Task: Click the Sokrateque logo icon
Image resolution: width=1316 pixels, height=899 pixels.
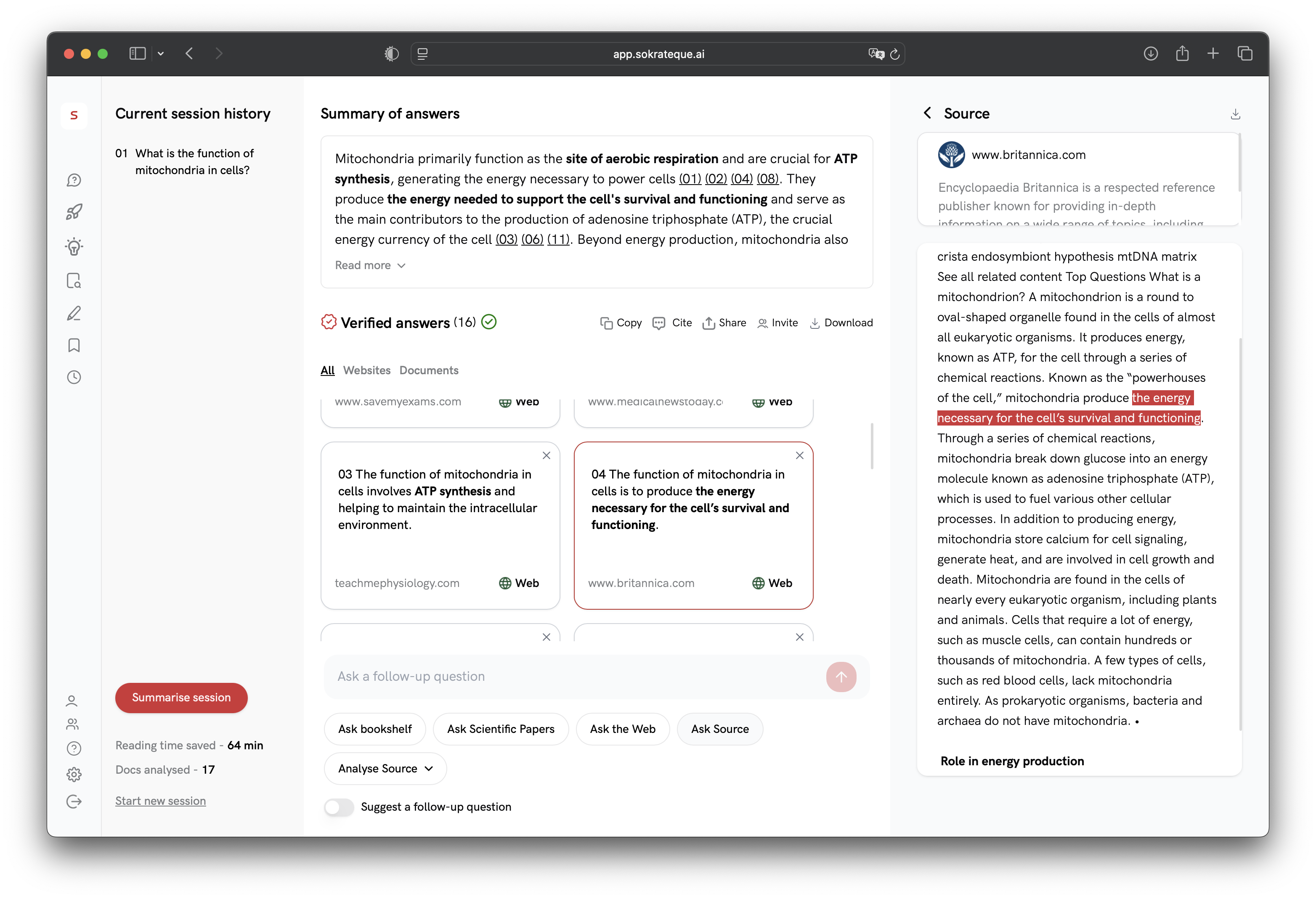Action: pyautogui.click(x=74, y=116)
